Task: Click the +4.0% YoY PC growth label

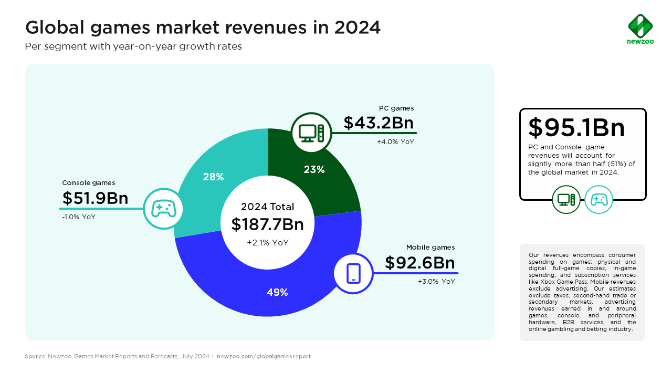Action: coord(395,141)
